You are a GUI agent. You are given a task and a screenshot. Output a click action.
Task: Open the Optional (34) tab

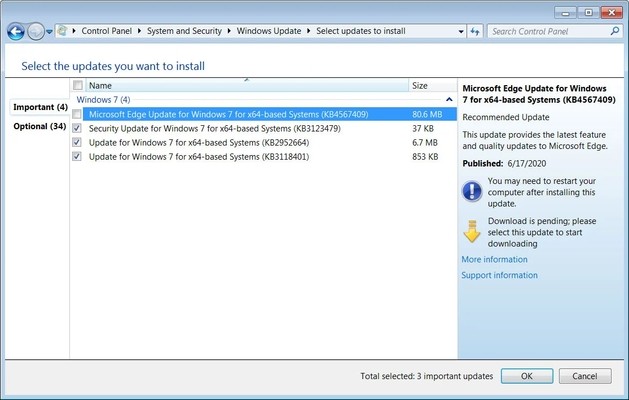point(40,126)
